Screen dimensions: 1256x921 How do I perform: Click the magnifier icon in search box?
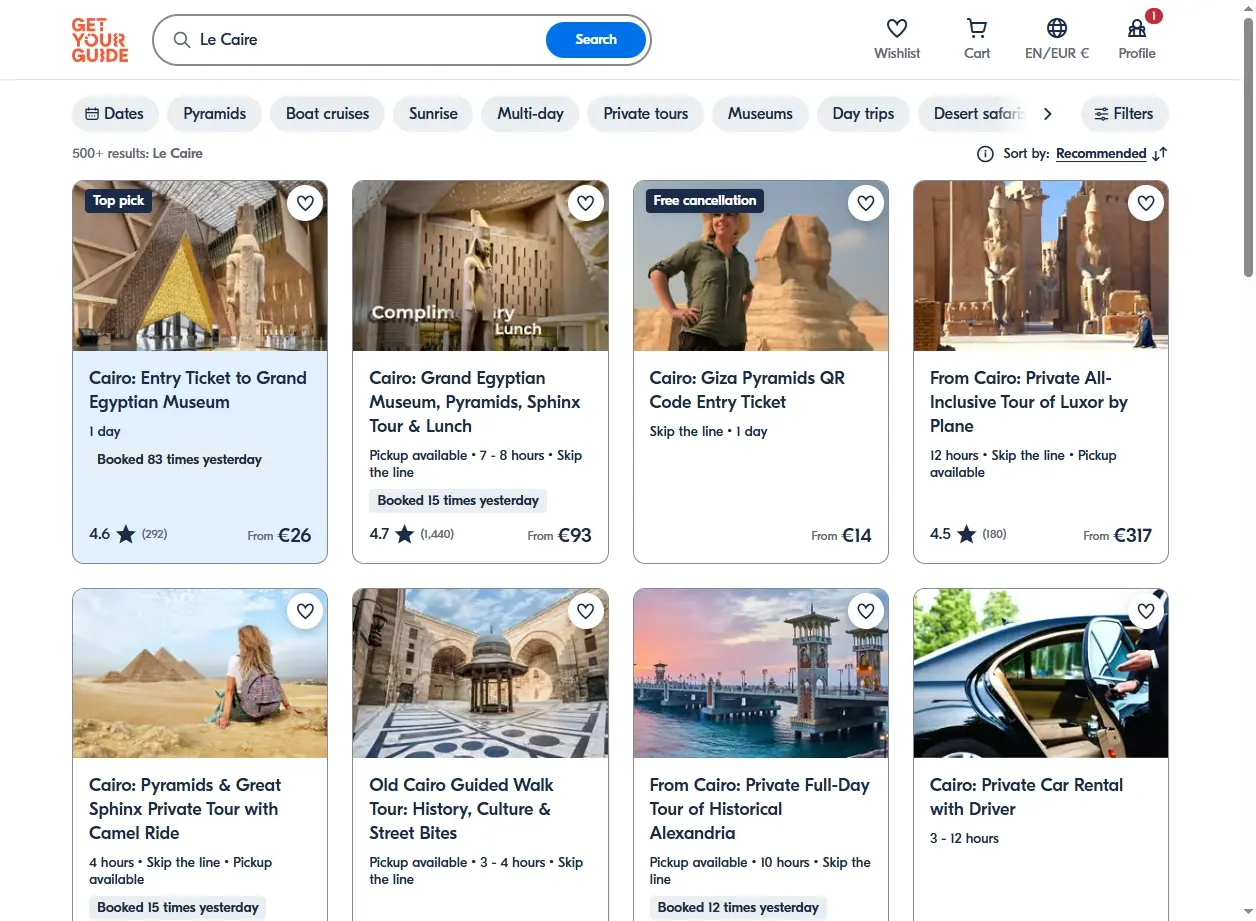182,40
